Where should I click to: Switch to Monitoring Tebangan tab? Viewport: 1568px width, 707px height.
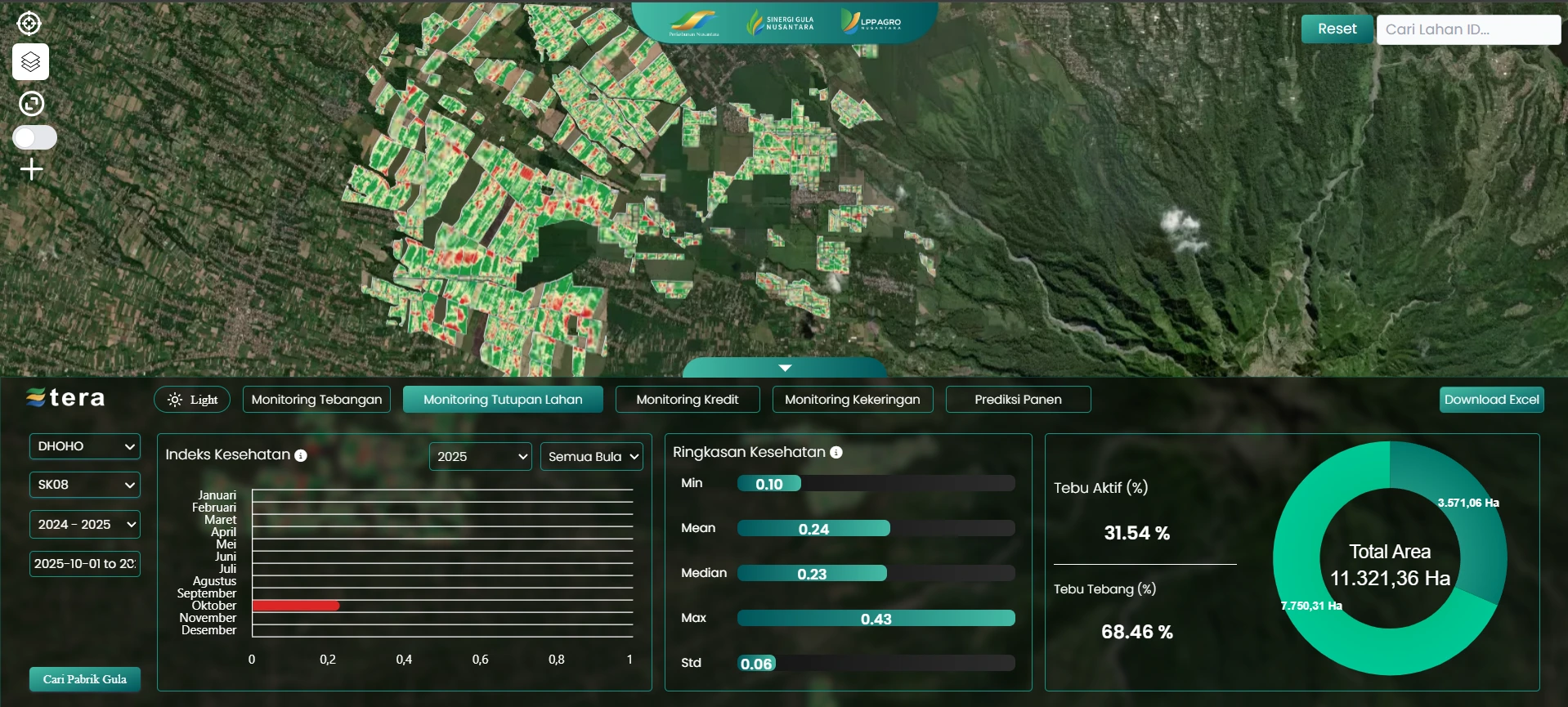(x=316, y=400)
